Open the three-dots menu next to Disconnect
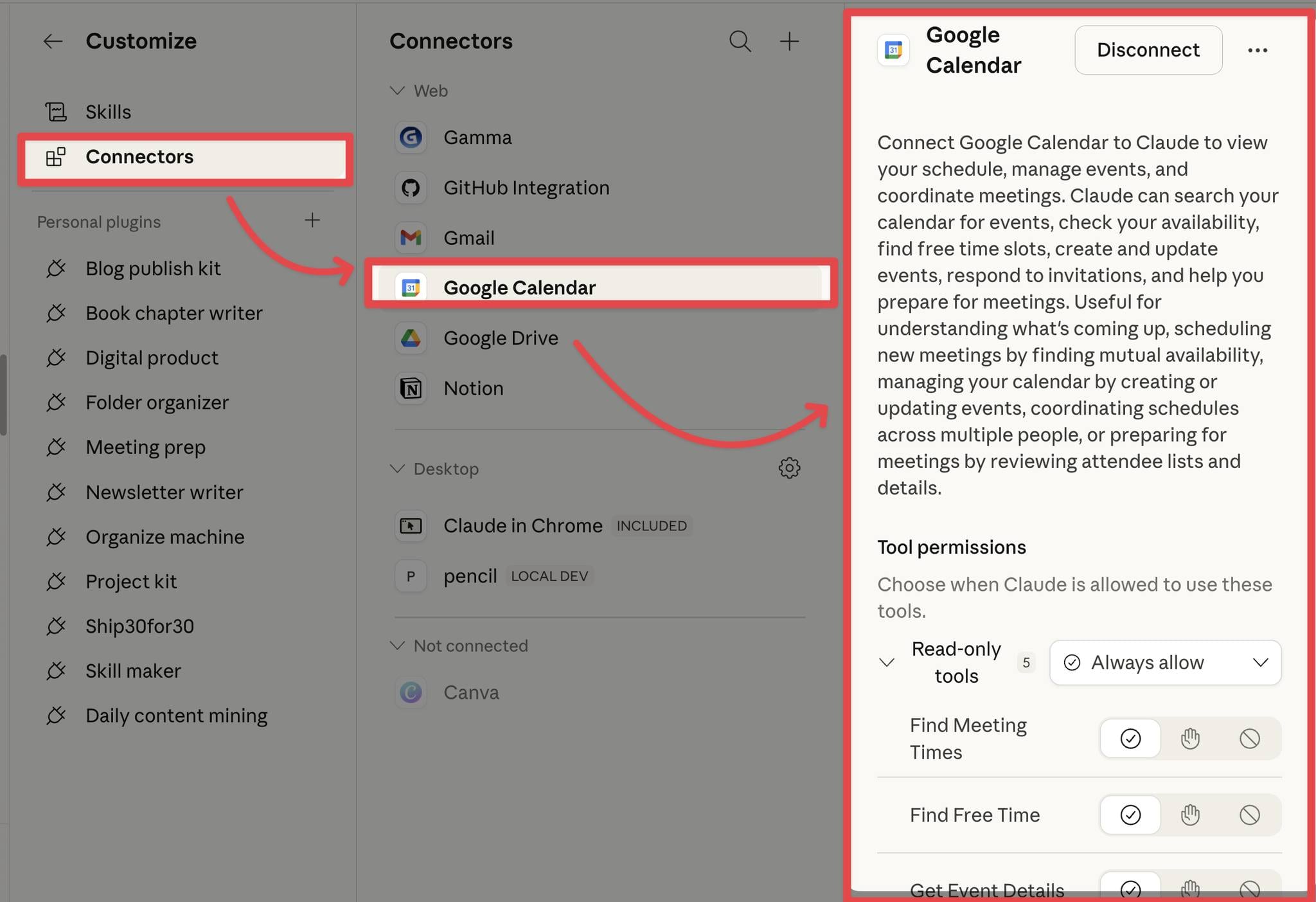This screenshot has width=1316, height=902. pyautogui.click(x=1257, y=50)
